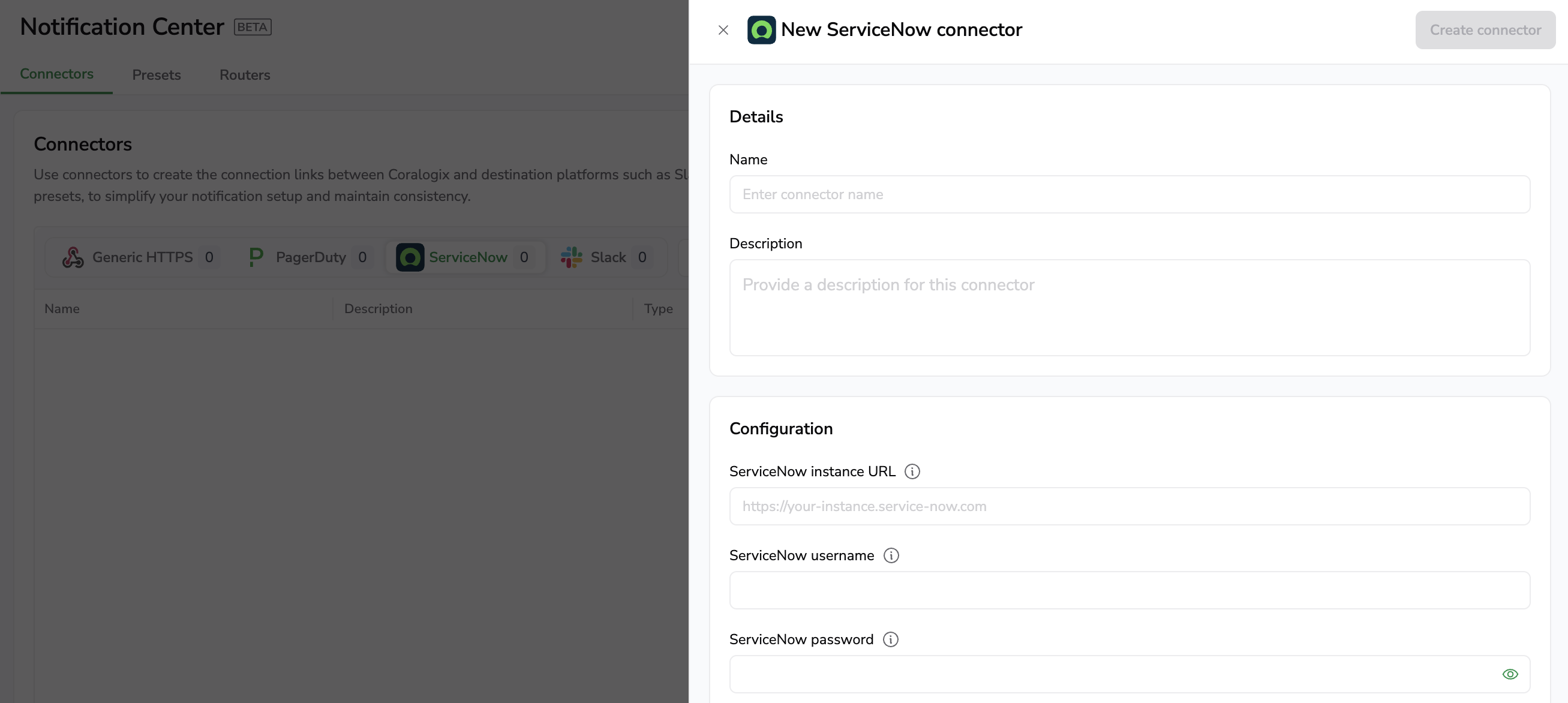Show info for ServiceNow username
This screenshot has width=1568, height=703.
[891, 555]
